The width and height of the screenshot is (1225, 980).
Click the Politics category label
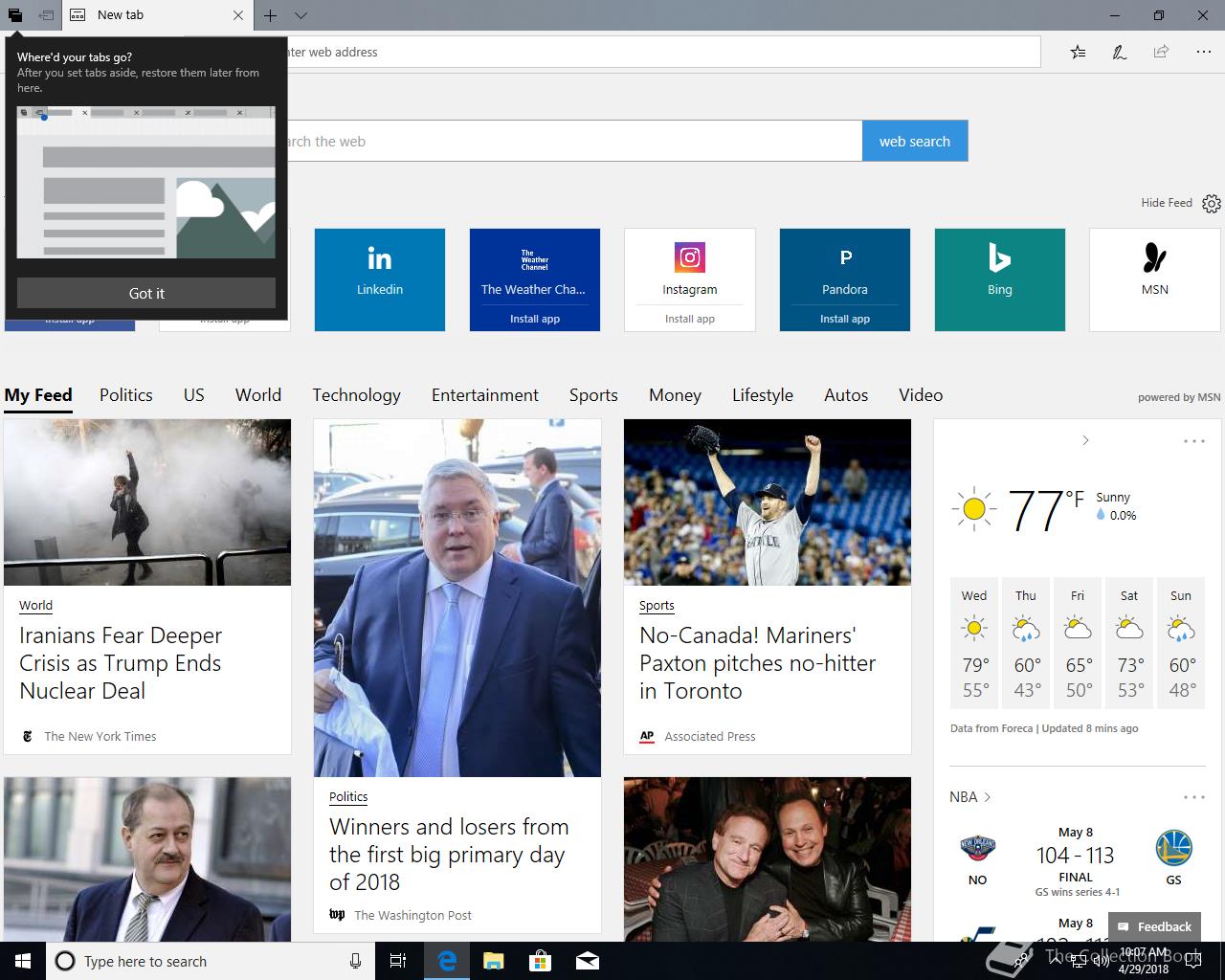click(348, 797)
